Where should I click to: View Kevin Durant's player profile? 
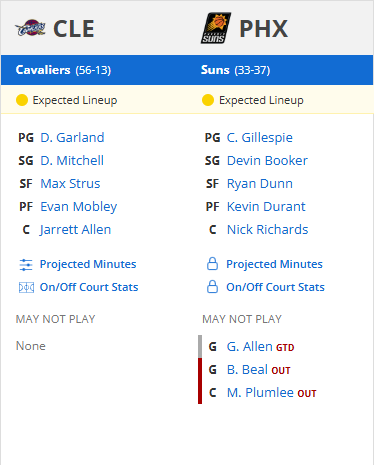266,207
